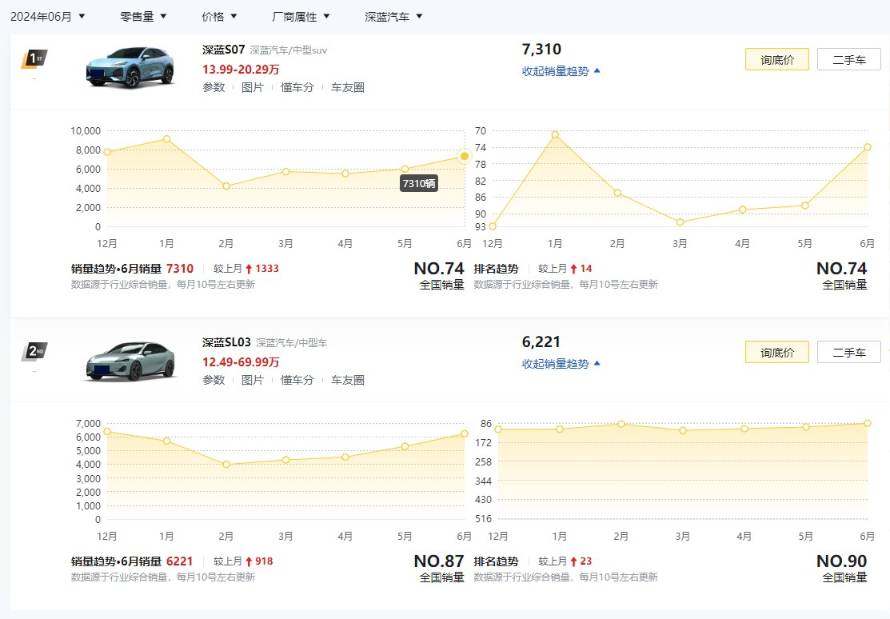Click the 深蓝S07 car thumbnail image

click(x=130, y=67)
